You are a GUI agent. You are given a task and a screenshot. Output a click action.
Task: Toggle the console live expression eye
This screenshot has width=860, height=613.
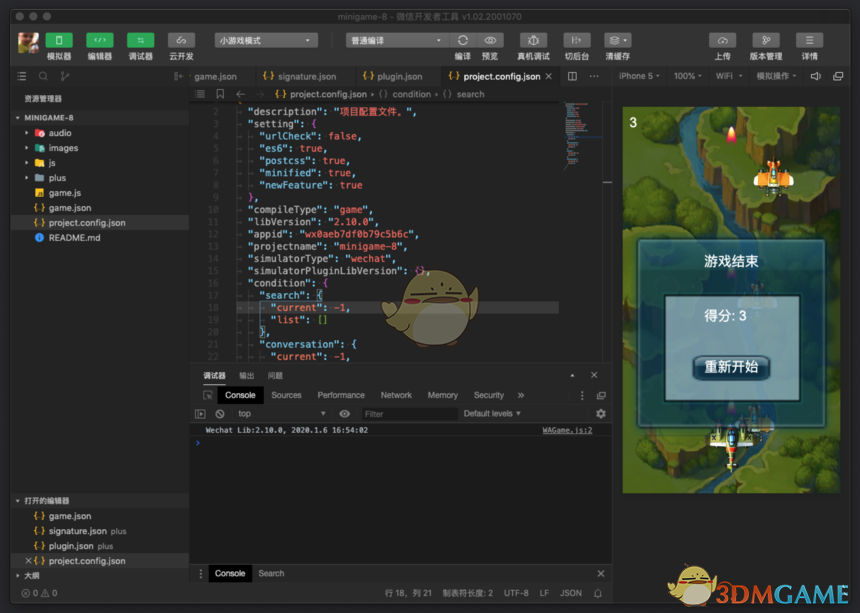coord(344,414)
